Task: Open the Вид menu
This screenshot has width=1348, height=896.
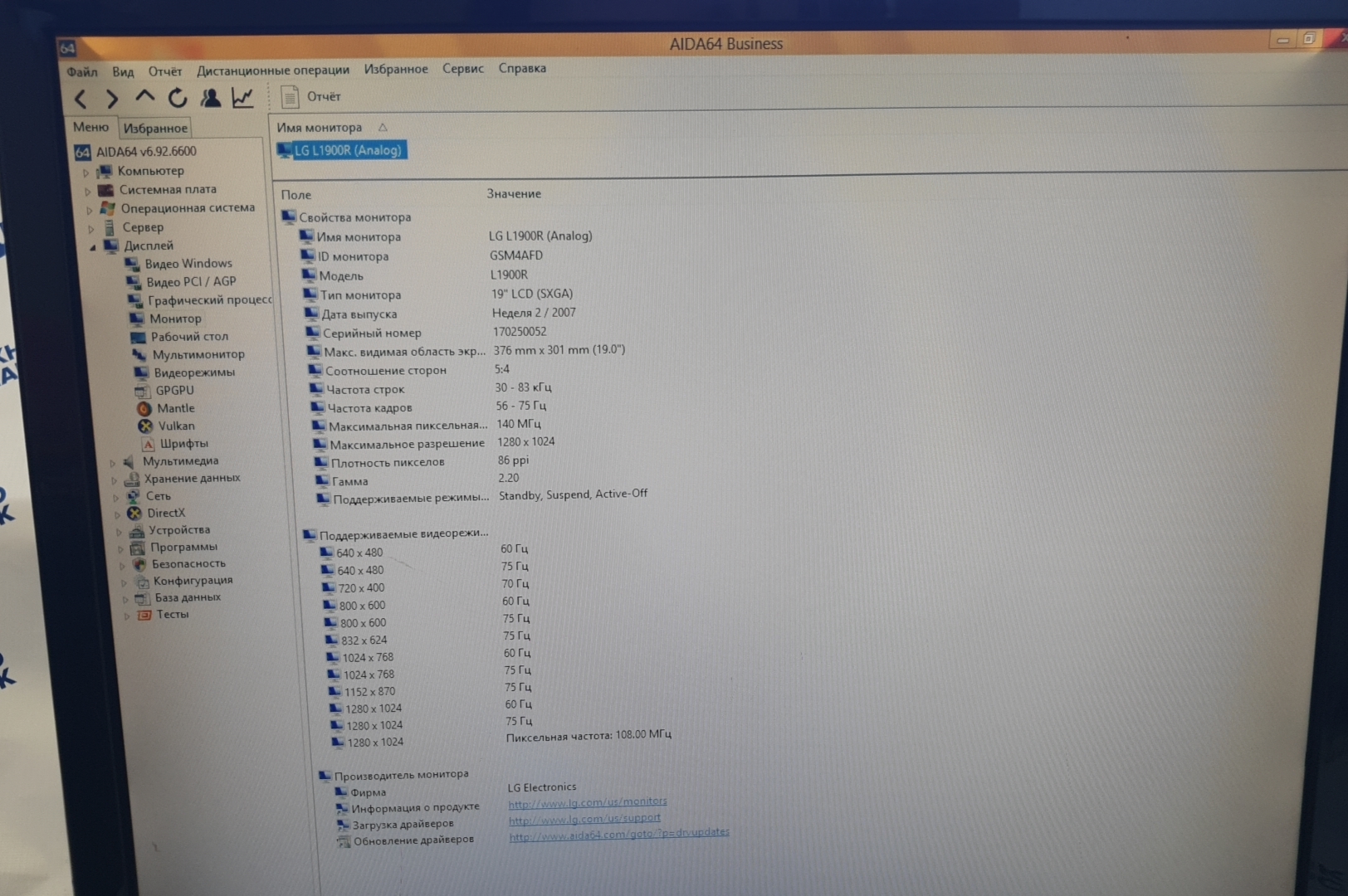Action: [123, 71]
